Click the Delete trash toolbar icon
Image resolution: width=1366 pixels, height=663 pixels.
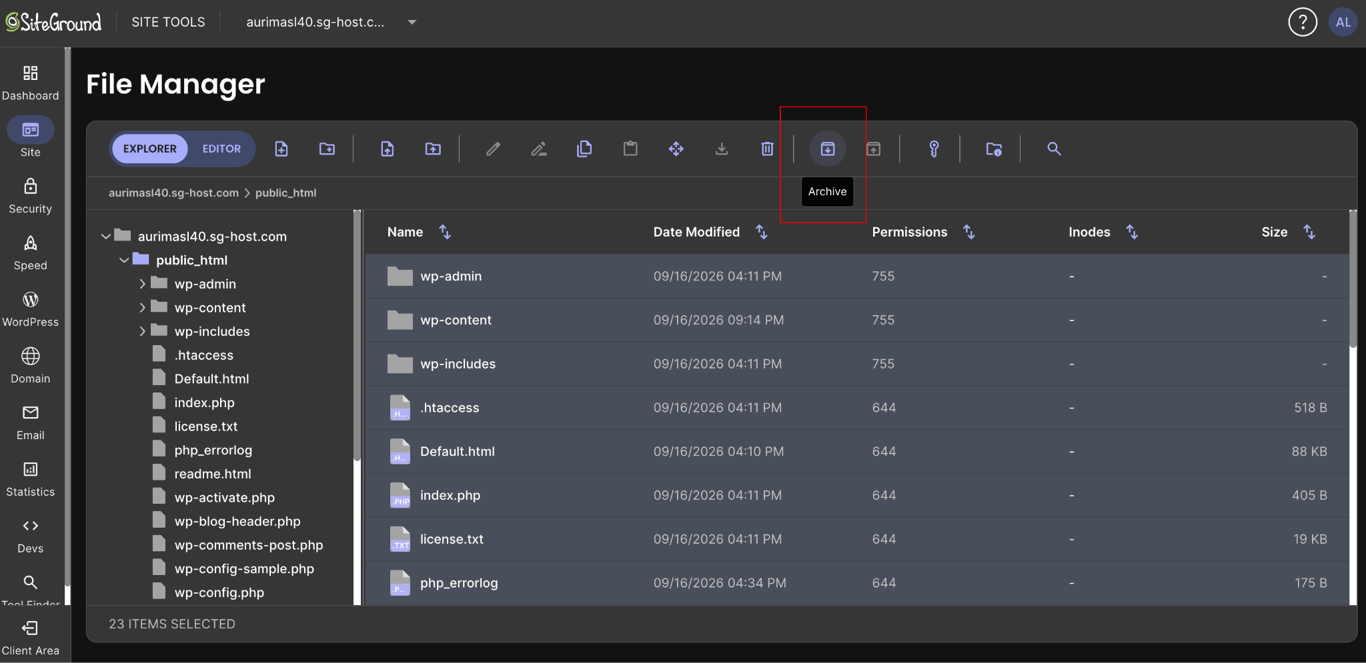[767, 149]
